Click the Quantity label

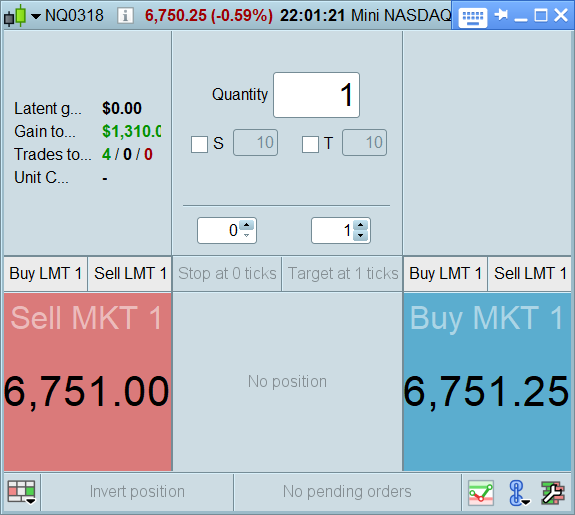tap(240, 95)
